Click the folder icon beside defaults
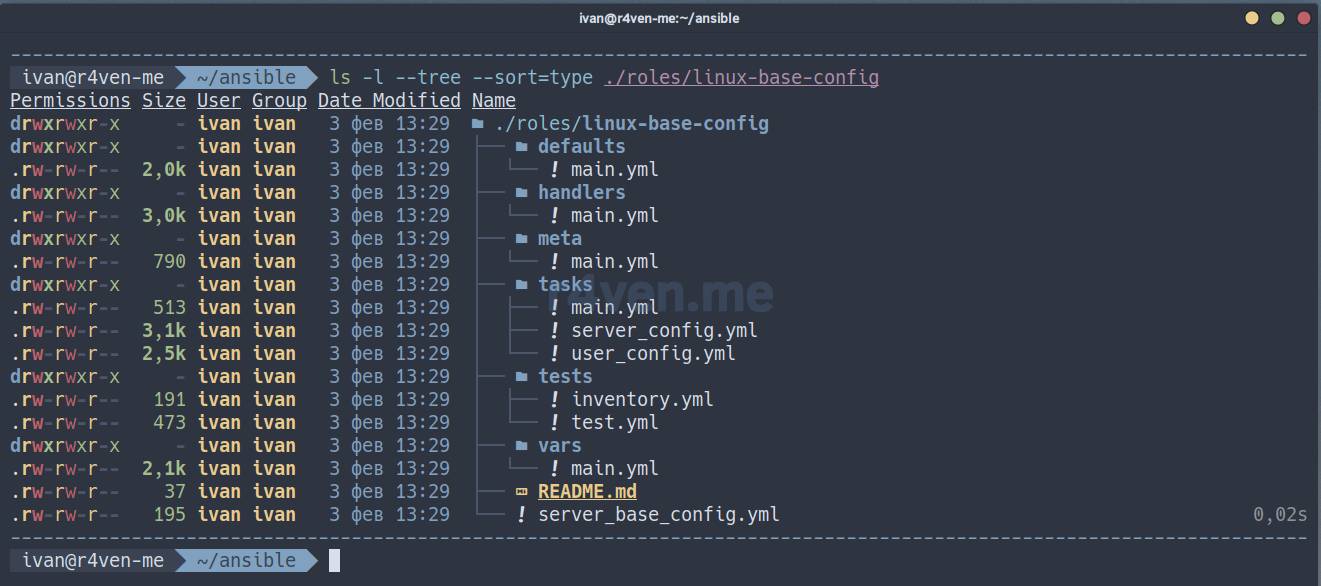Image resolution: width=1321 pixels, height=586 pixels. [x=521, y=147]
